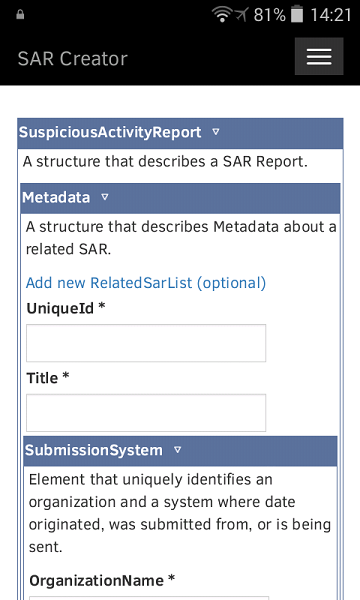Screen dimensions: 360x600
Task: Tap the lock icon in status bar
Action: [x=20, y=15]
